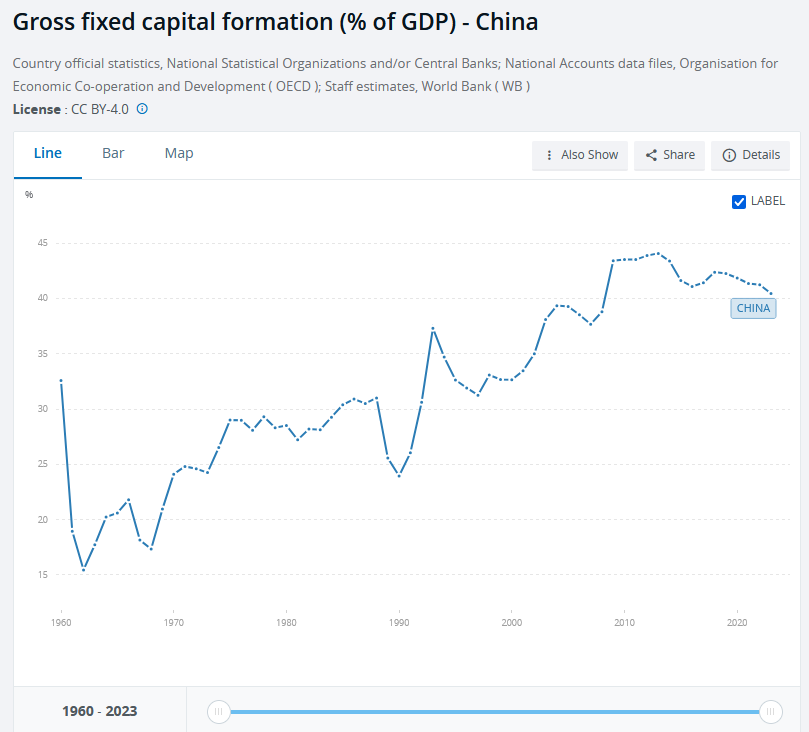The image size is (809, 732).
Task: Click the 1960 - 2023 range display
Action: click(99, 711)
